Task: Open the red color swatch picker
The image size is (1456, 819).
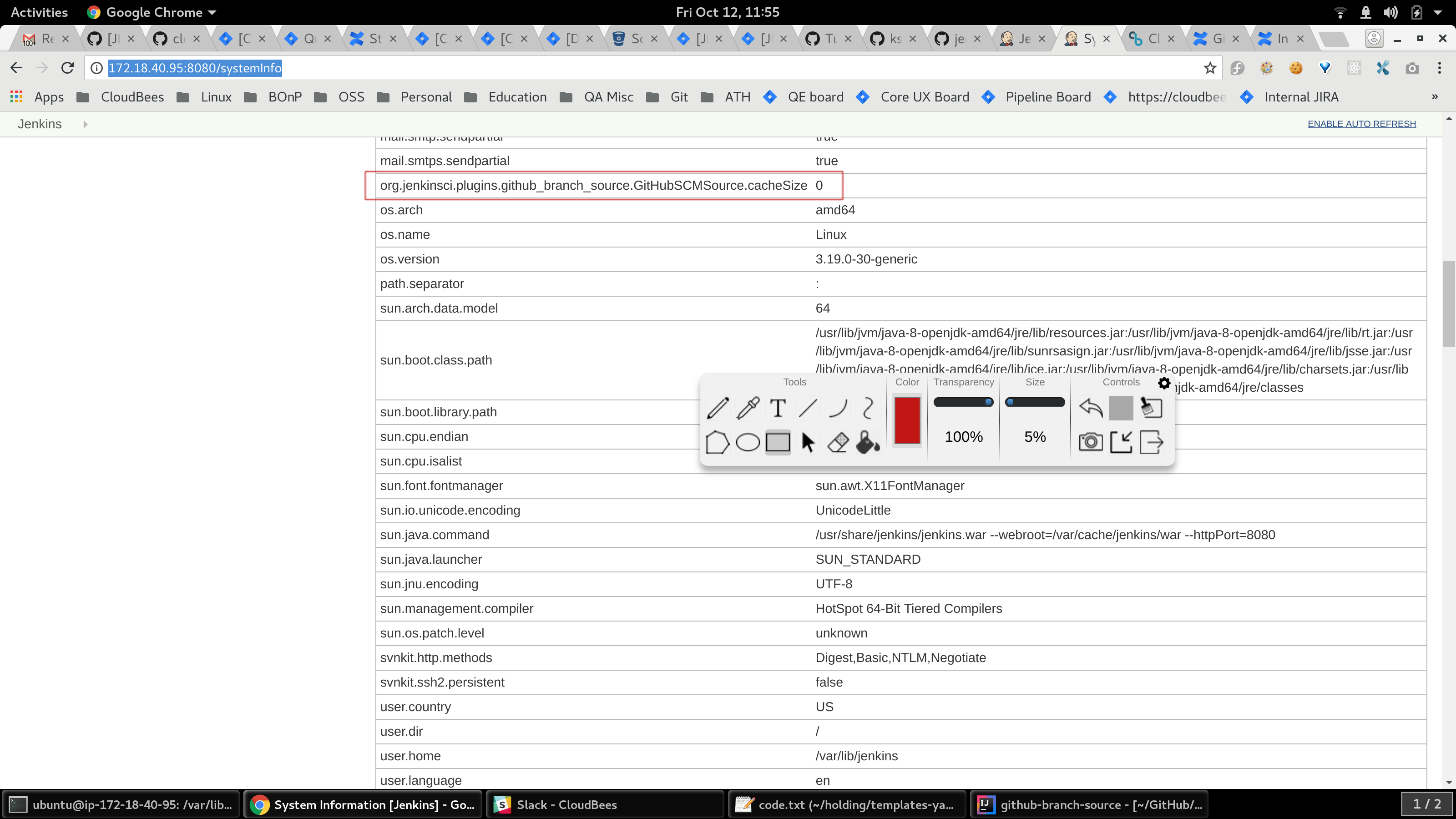Action: point(907,420)
